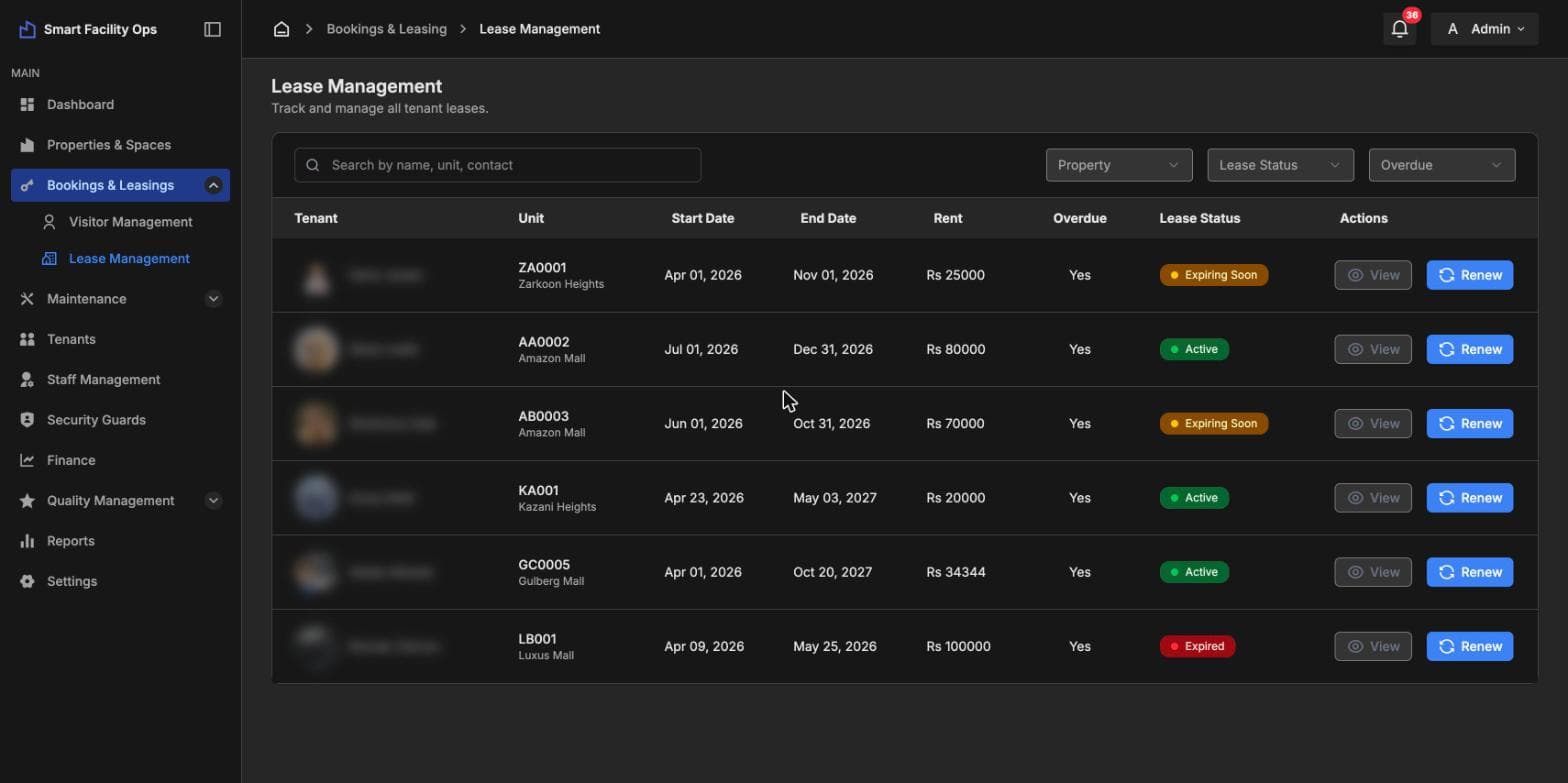Toggle the sidebar collapse icon
This screenshot has height=783, width=1568.
pyautogui.click(x=212, y=29)
